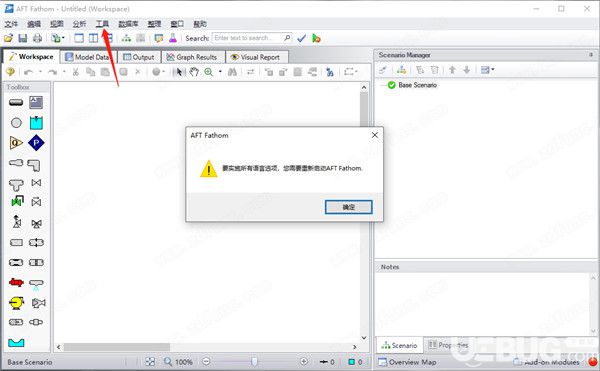
Task: Click the Save disk icon
Action: pyautogui.click(x=23, y=38)
